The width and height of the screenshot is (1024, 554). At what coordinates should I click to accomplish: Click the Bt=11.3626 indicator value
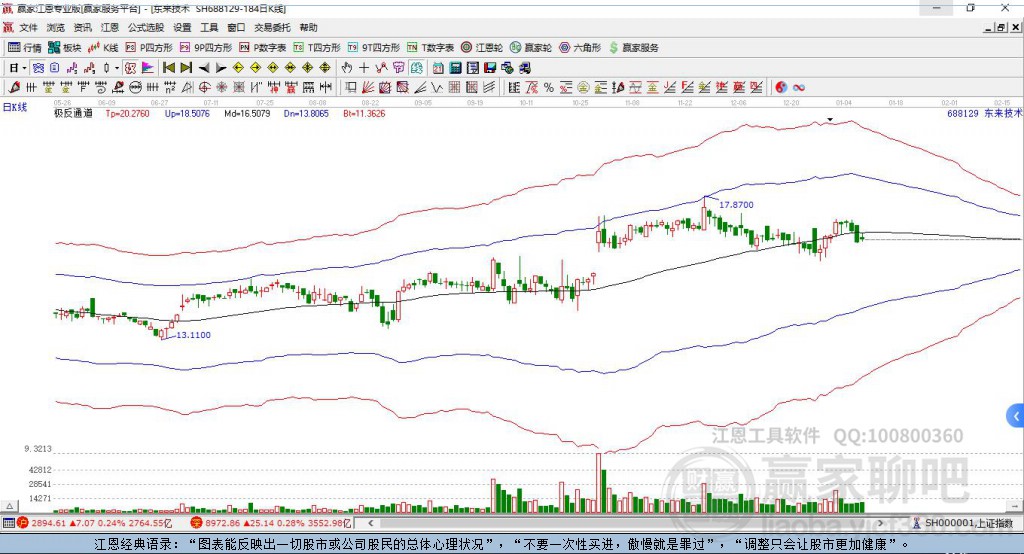(364, 113)
